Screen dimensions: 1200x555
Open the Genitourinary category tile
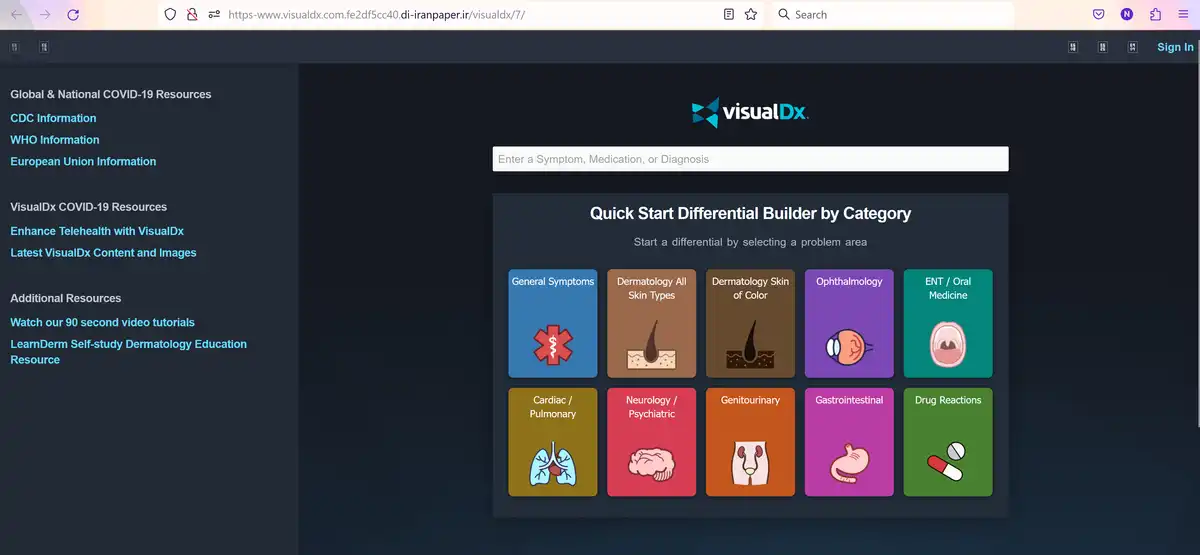750,442
